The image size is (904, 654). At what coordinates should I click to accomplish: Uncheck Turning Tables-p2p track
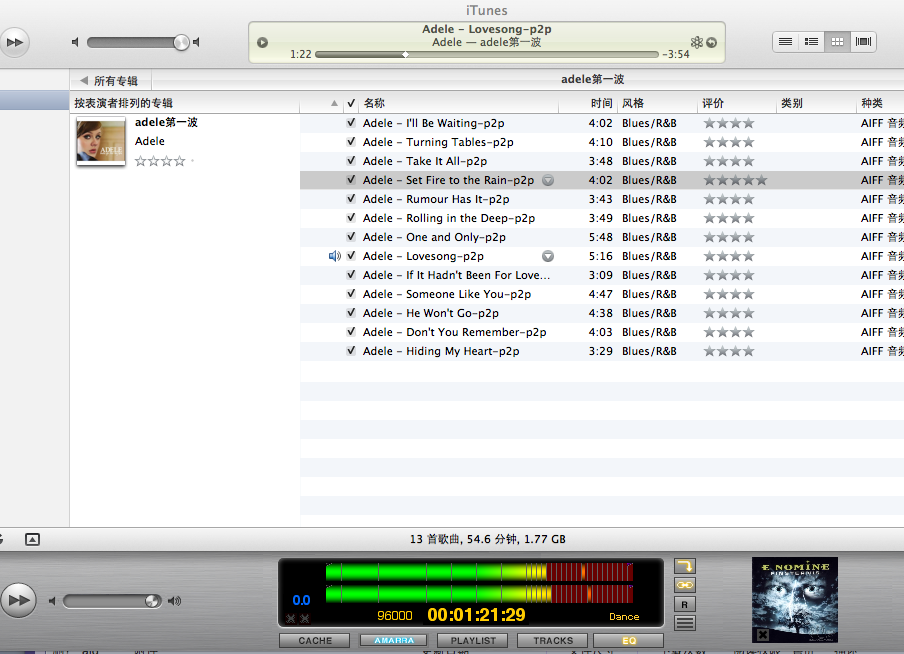point(351,142)
